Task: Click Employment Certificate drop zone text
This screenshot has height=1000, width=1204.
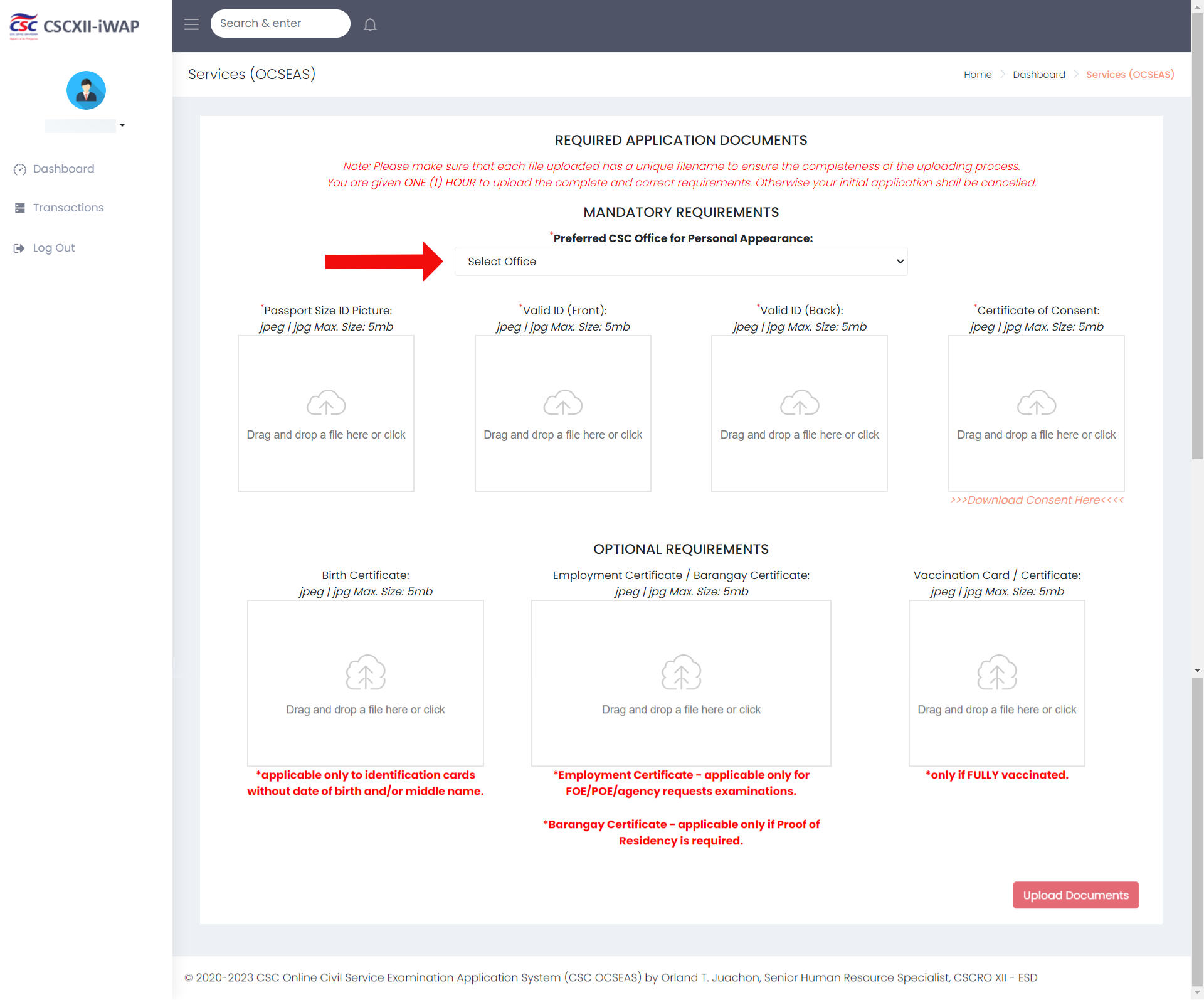Action: pyautogui.click(x=681, y=710)
